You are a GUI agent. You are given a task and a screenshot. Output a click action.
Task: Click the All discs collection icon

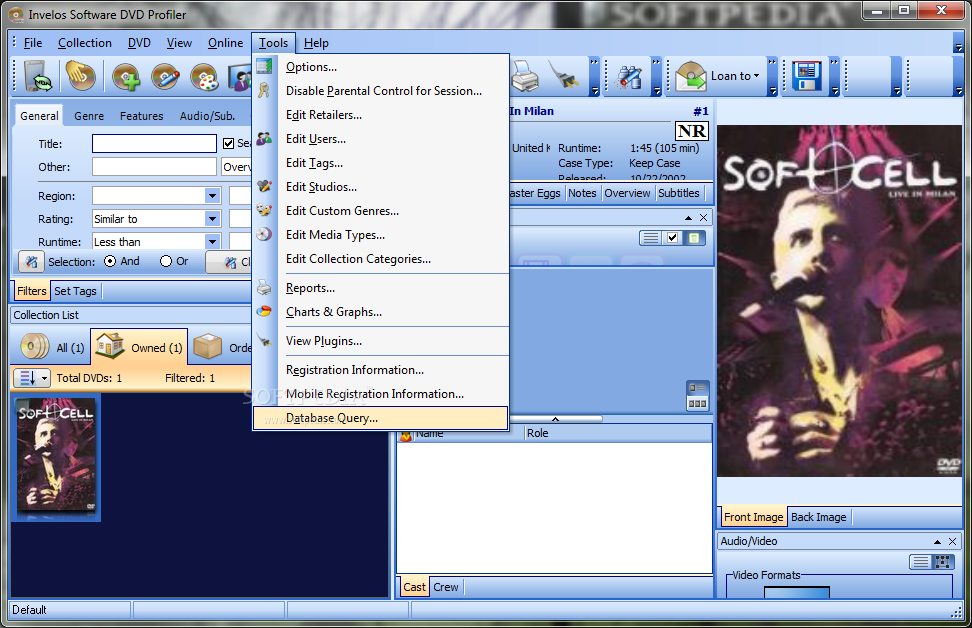(35, 347)
